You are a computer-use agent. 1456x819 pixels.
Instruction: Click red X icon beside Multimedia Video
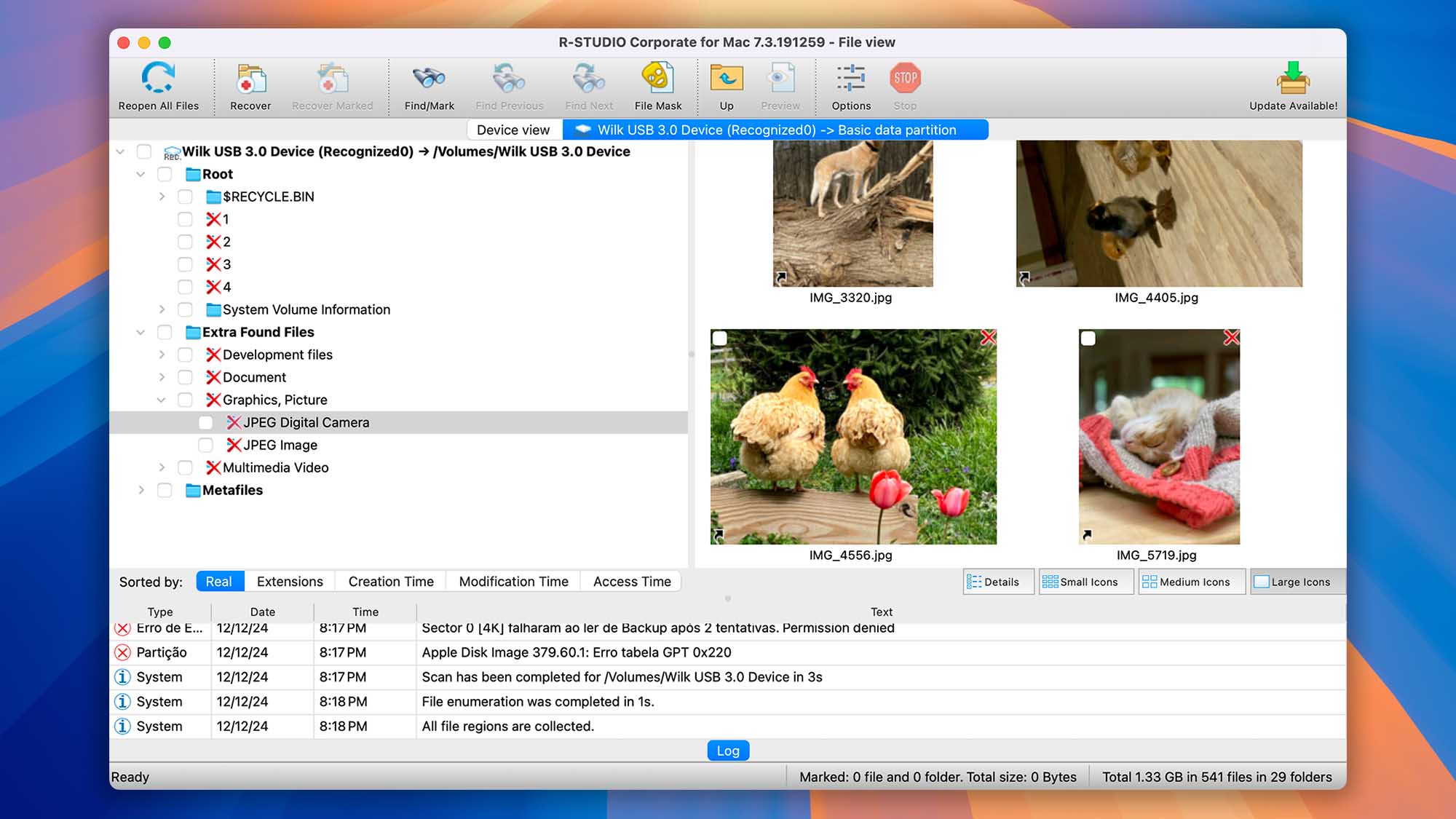click(213, 467)
